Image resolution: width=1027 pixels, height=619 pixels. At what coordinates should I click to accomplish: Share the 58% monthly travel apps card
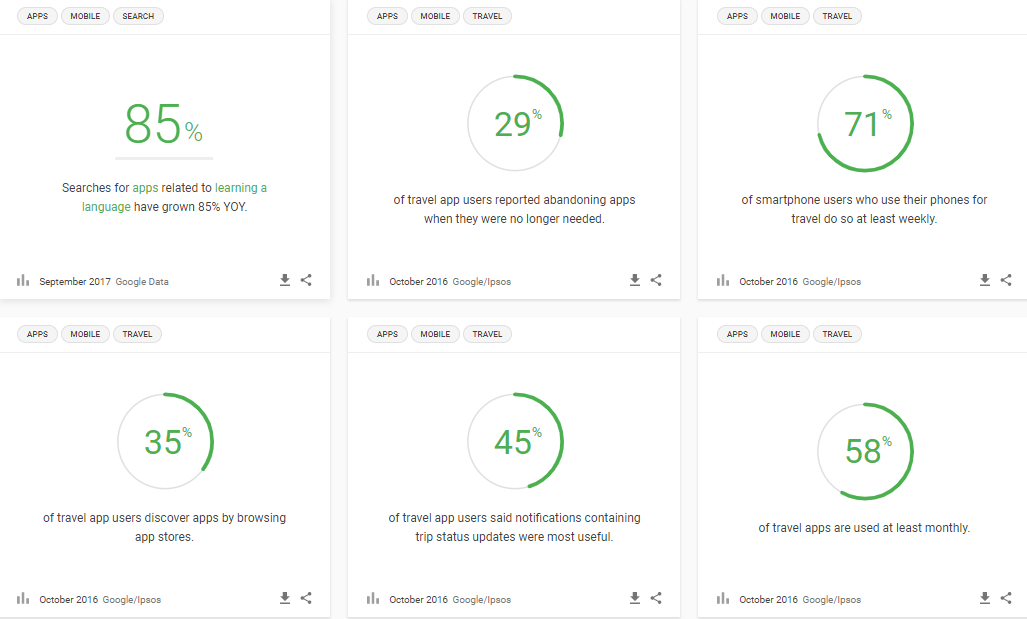1006,597
